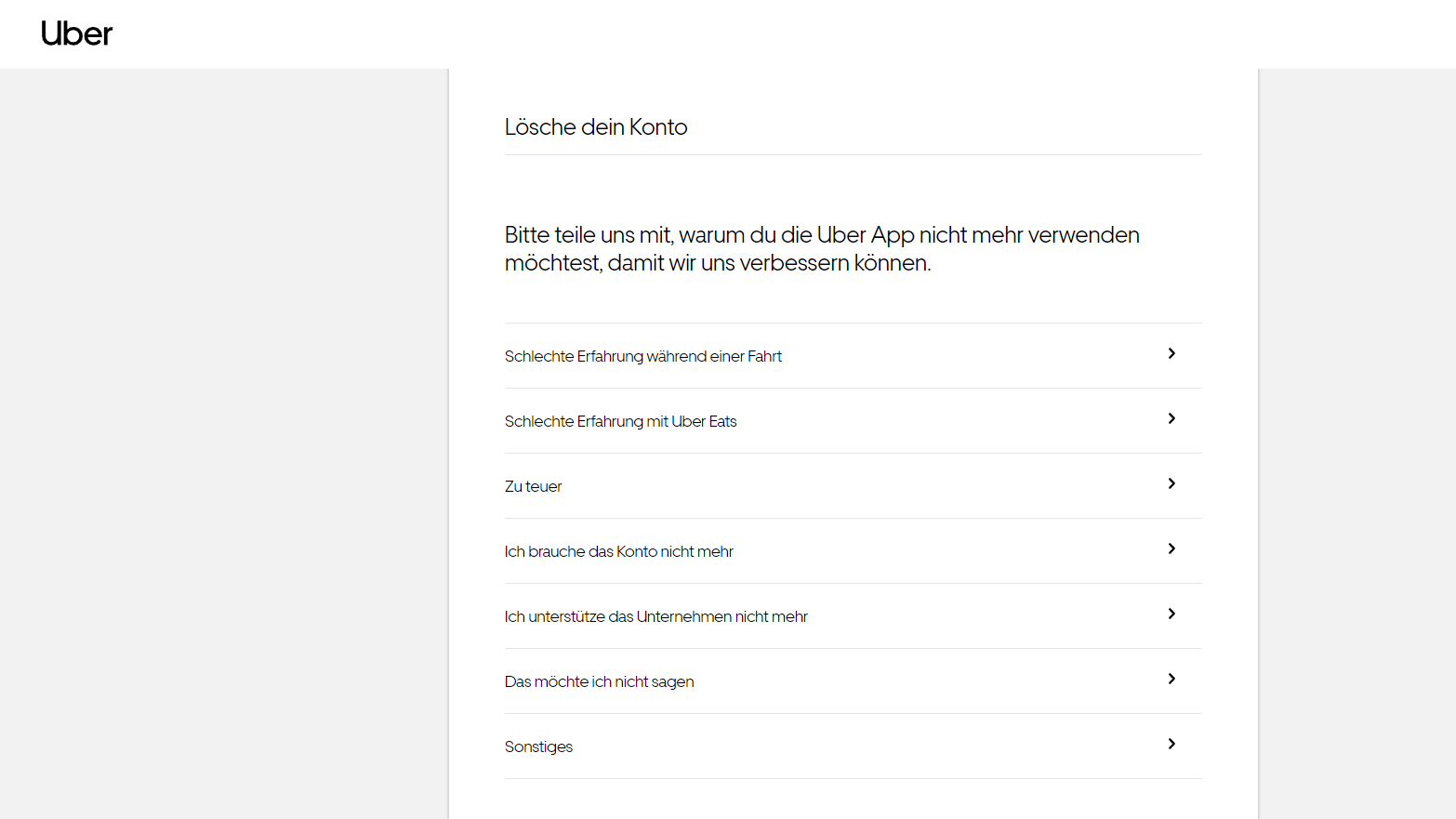Select 'Ich unterstütze das Unternehmen nicht mehr'
This screenshot has height=819, width=1456.
[655, 616]
